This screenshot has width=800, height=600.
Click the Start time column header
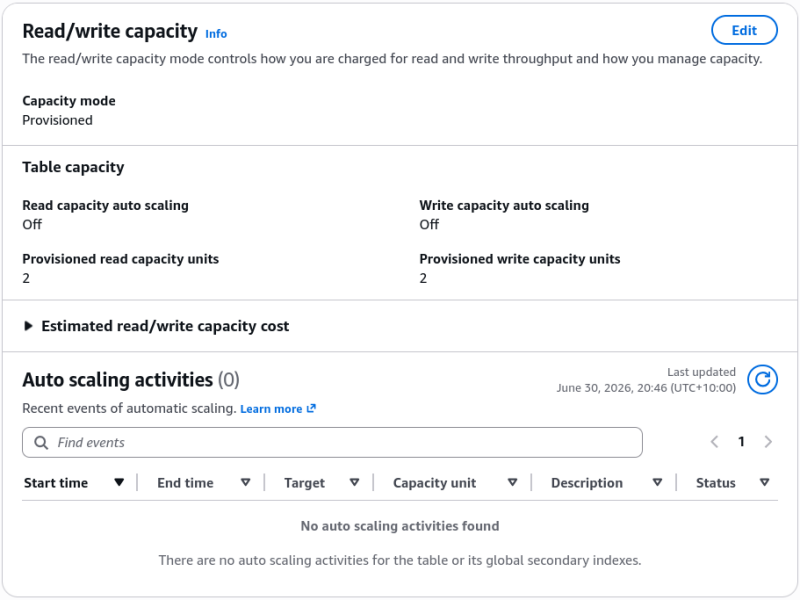(56, 483)
